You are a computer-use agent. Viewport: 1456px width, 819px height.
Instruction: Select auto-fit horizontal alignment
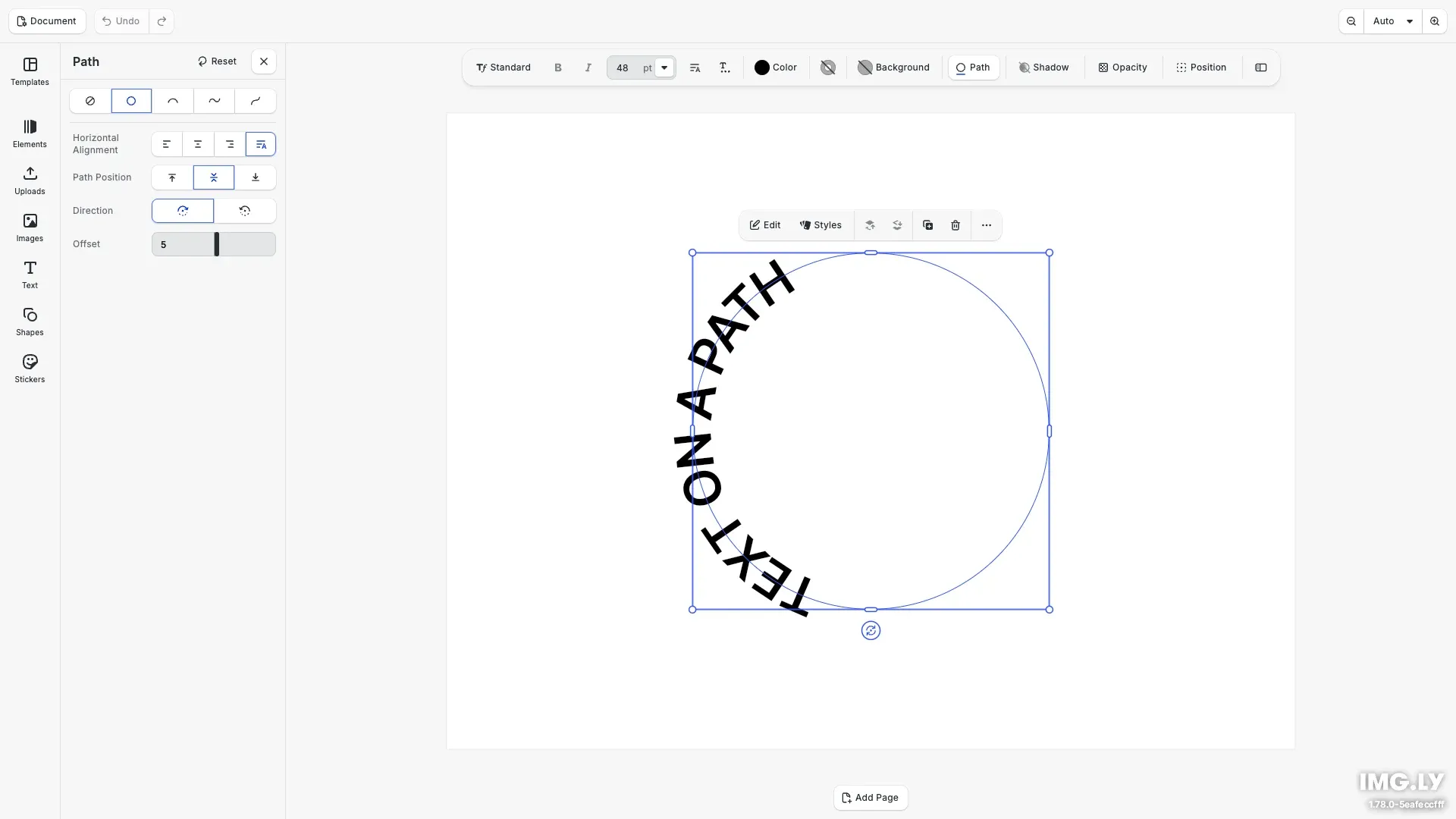[261, 144]
